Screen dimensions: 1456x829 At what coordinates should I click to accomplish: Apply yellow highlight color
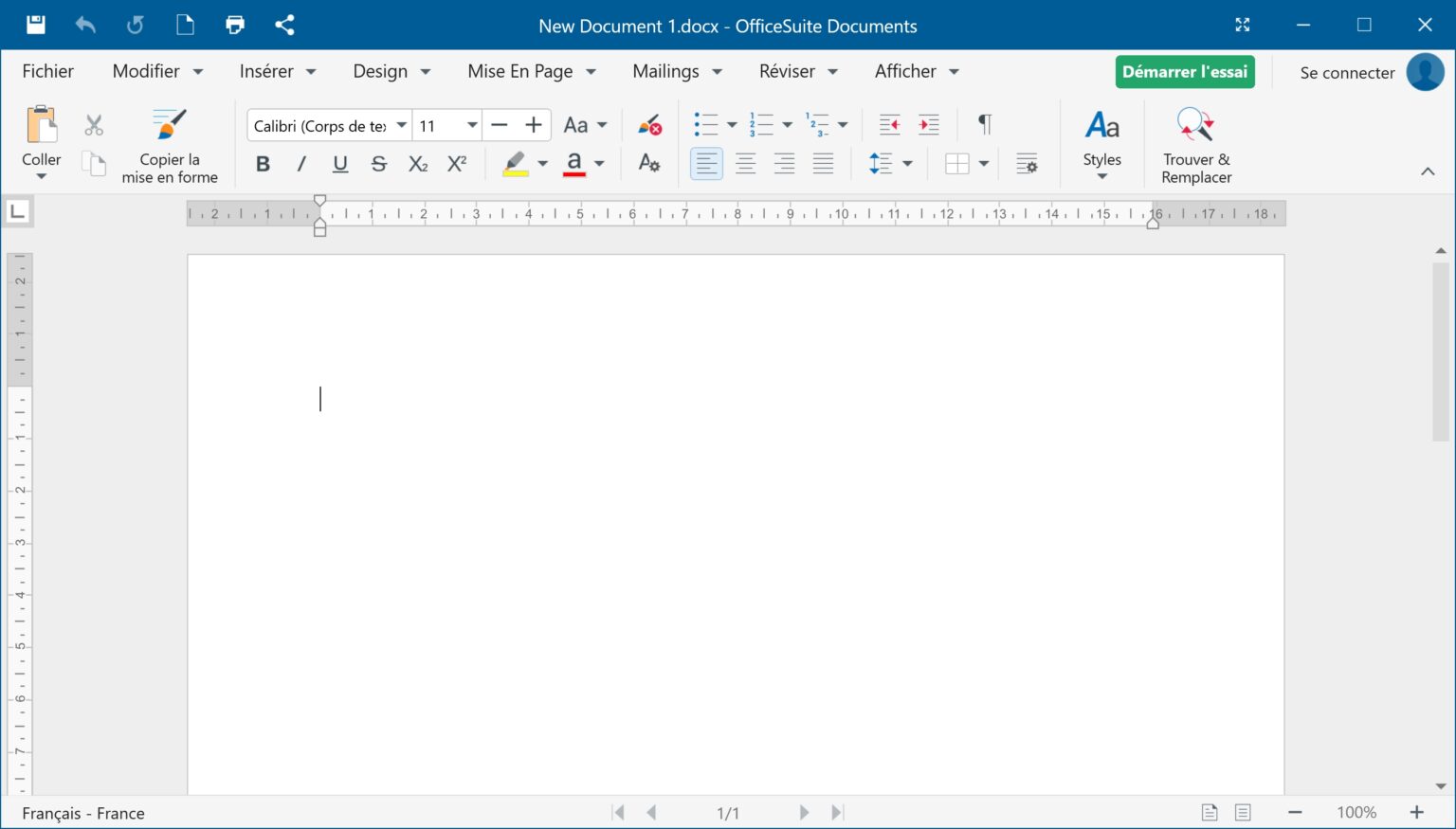click(x=516, y=164)
